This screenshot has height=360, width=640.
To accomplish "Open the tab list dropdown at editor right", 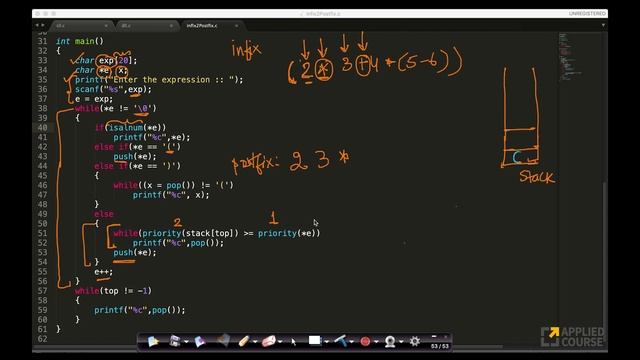I will pos(603,25).
